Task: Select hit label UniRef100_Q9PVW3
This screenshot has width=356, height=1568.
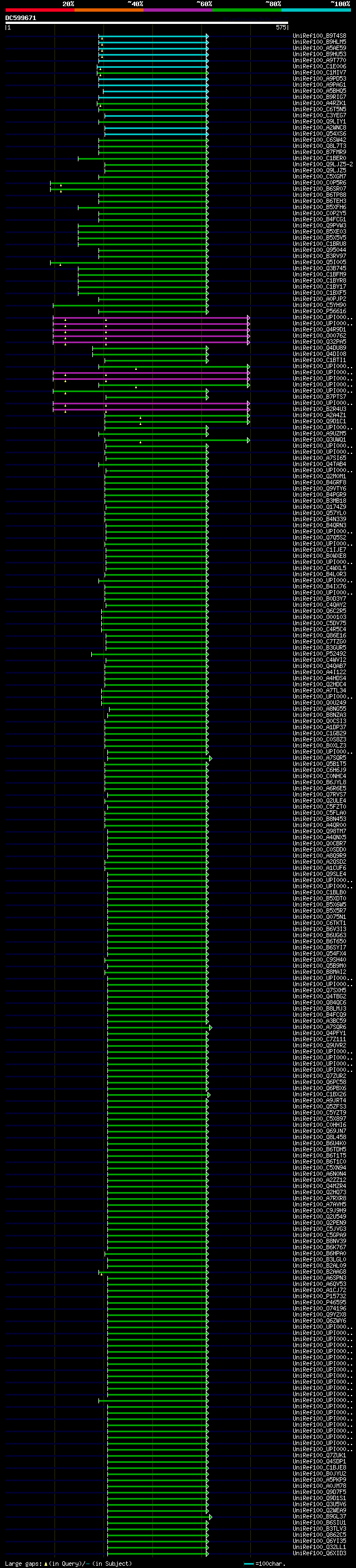Action: [319, 225]
